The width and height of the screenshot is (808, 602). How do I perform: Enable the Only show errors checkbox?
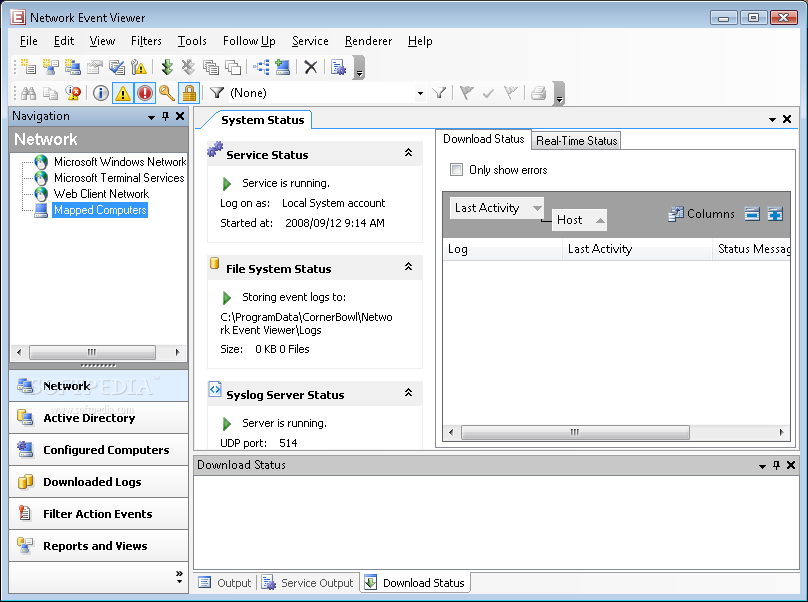point(456,170)
